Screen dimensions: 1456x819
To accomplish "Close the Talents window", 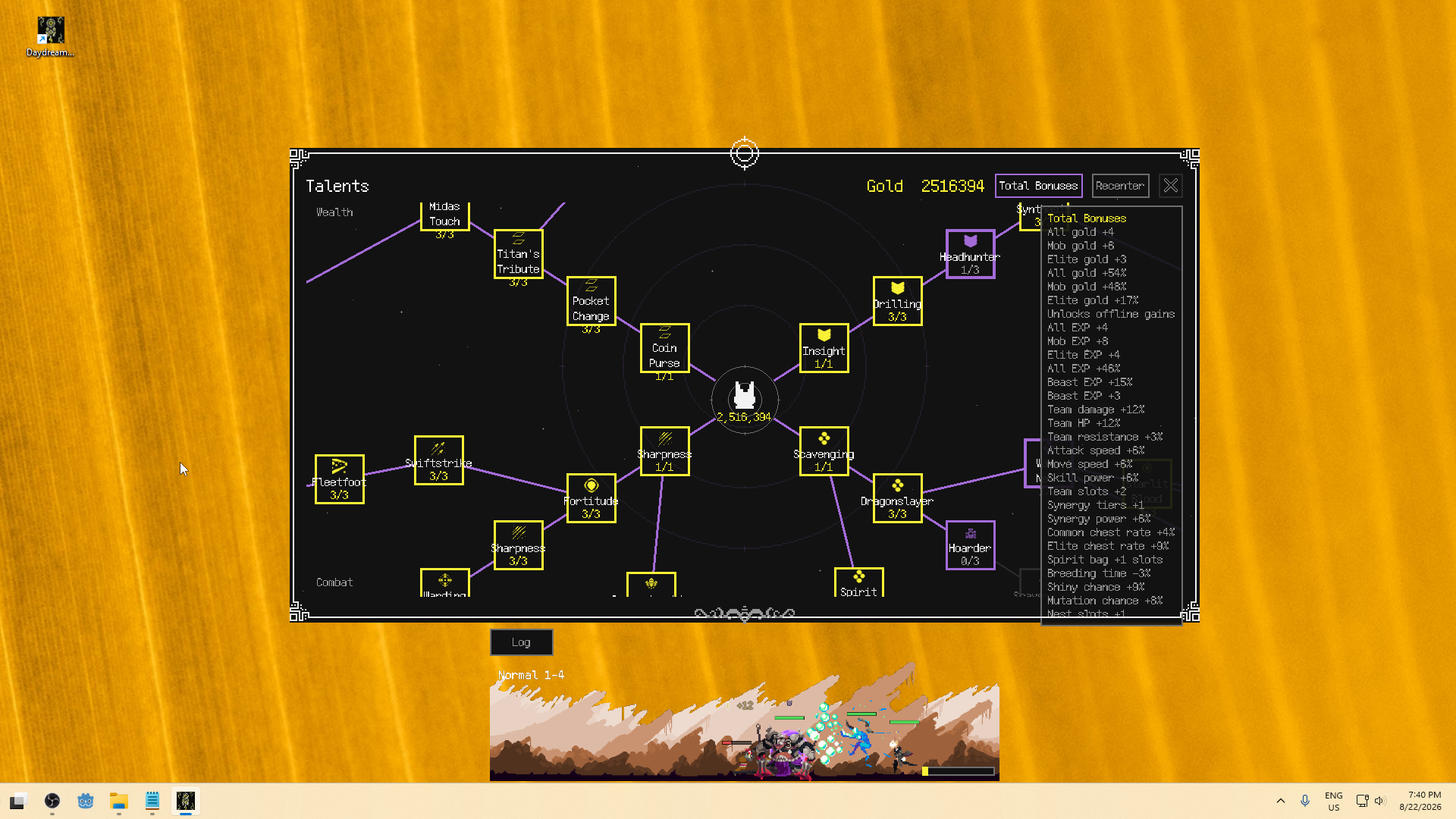I will (x=1170, y=186).
